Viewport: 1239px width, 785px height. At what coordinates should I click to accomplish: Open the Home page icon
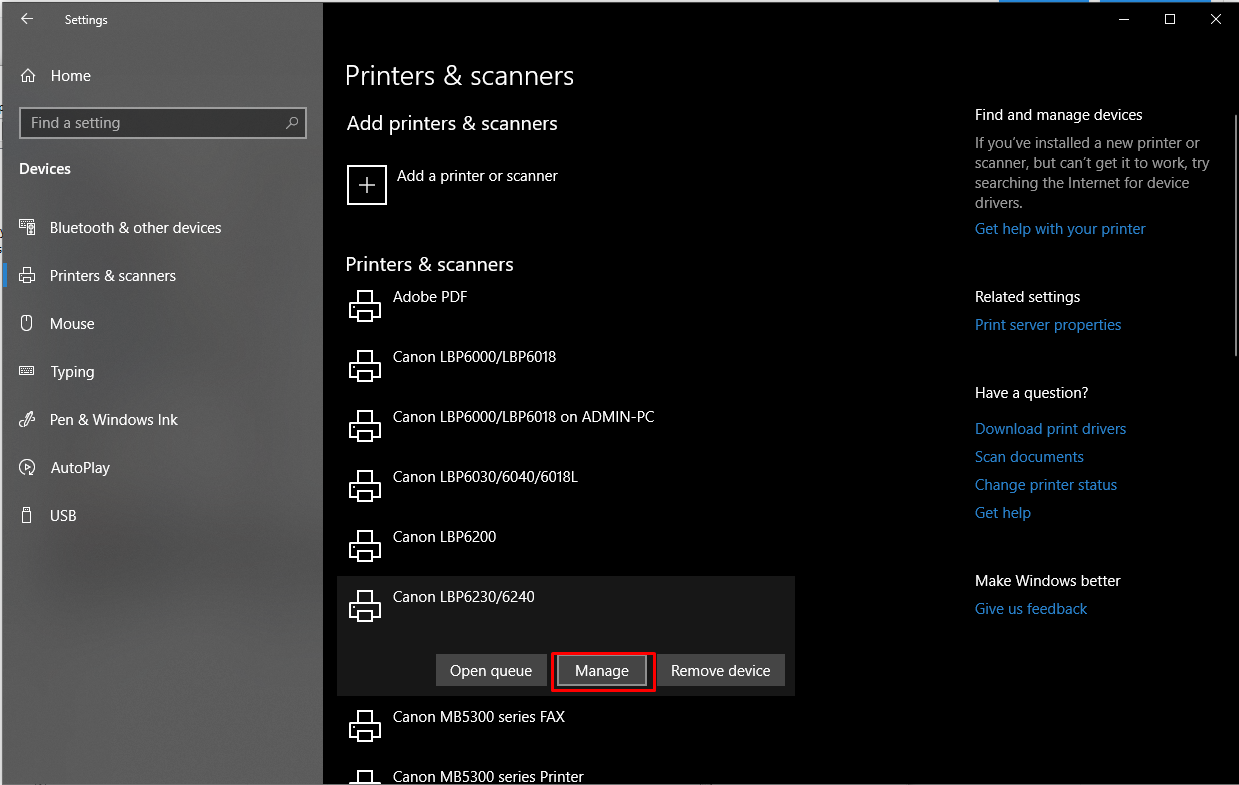[28, 76]
